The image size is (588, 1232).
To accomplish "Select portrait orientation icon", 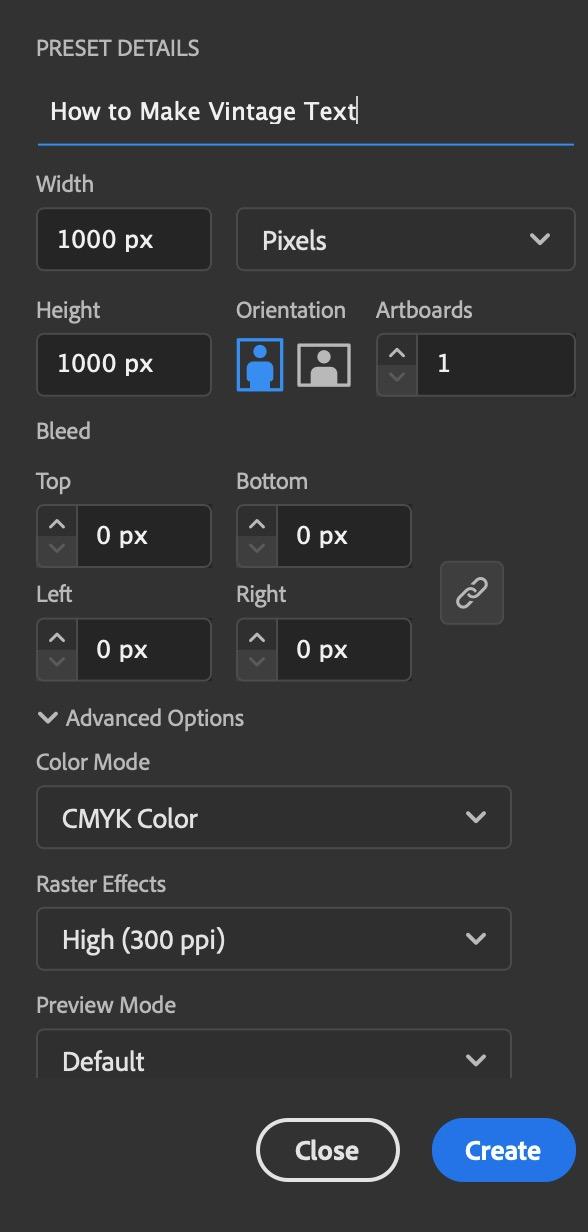I will point(260,364).
